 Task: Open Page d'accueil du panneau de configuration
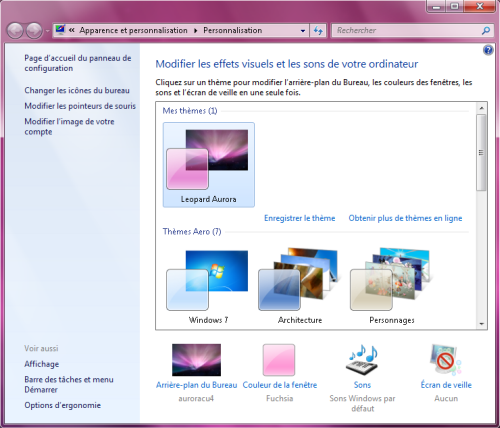point(78,63)
